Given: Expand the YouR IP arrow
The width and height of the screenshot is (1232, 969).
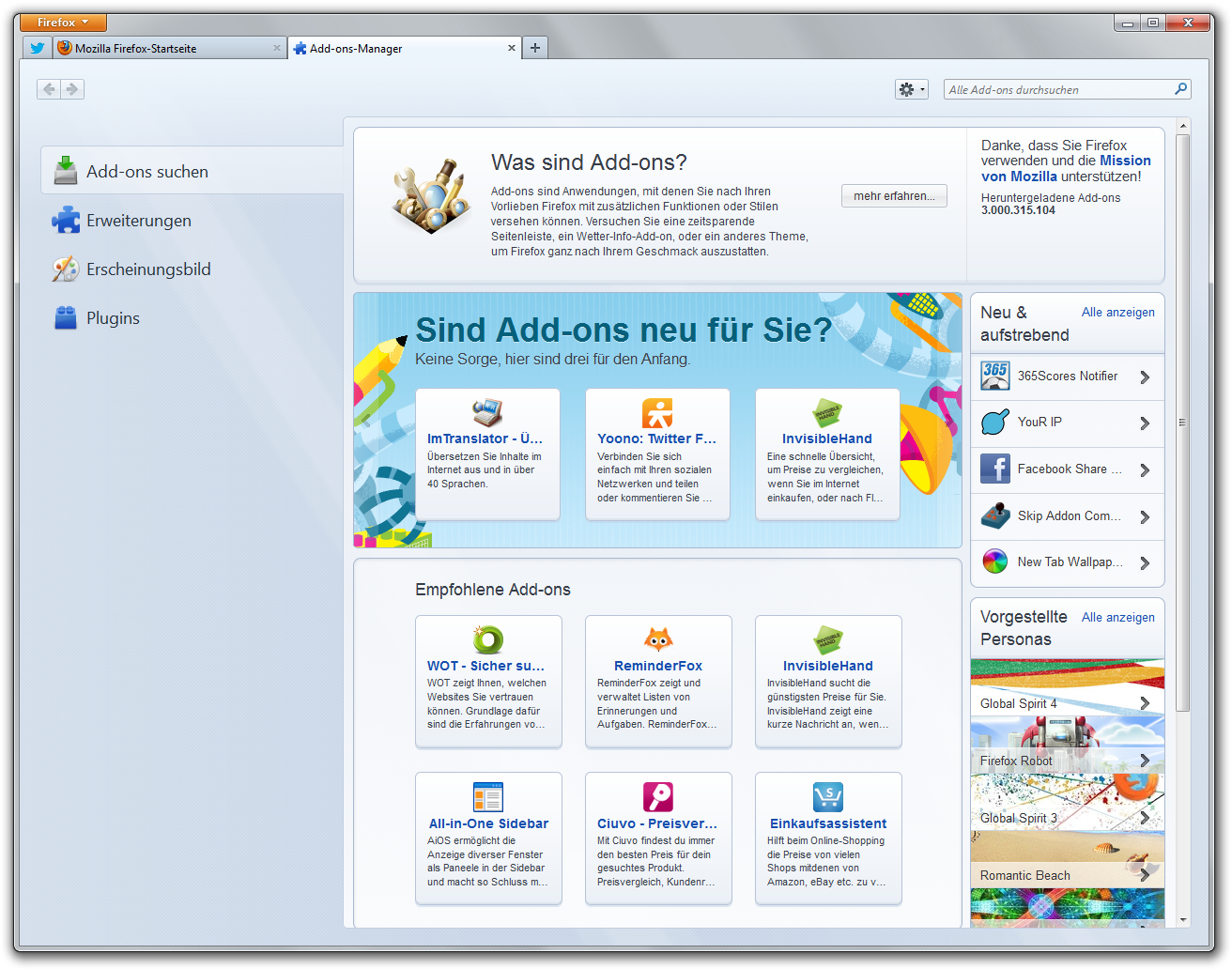Looking at the screenshot, I should (1145, 423).
